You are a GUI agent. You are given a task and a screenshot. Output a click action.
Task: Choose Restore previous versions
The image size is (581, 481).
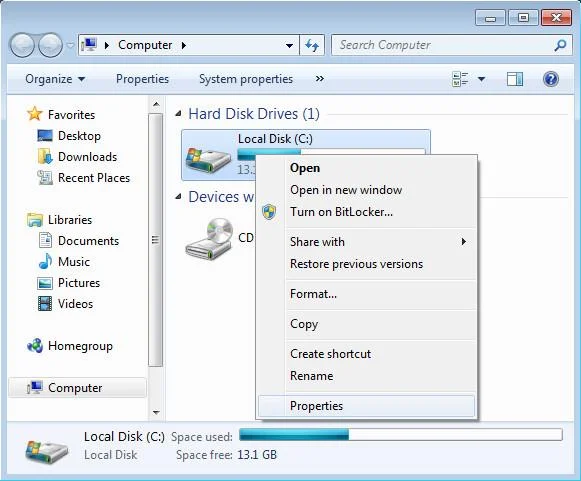pos(366,264)
